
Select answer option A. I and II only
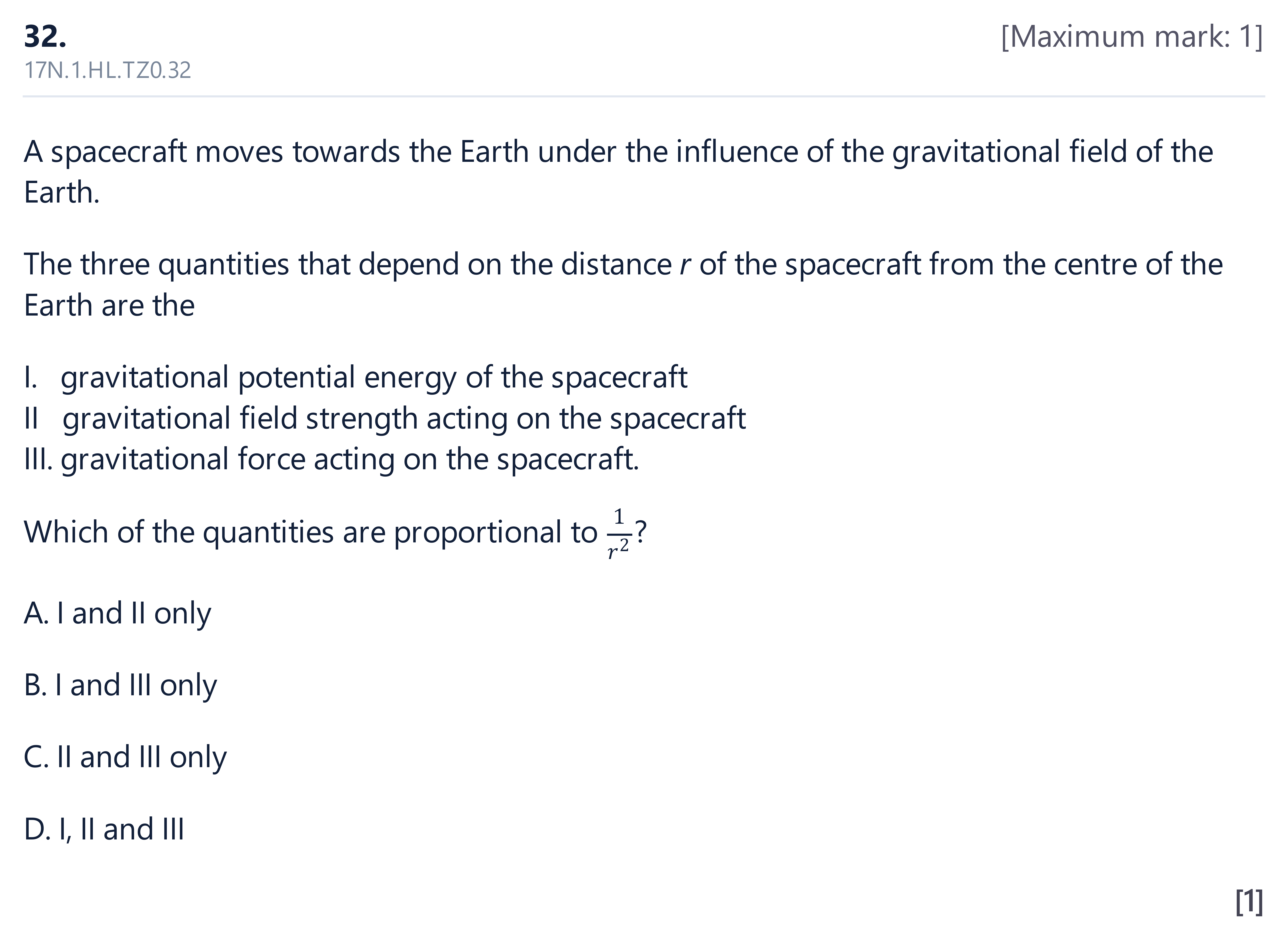click(117, 614)
